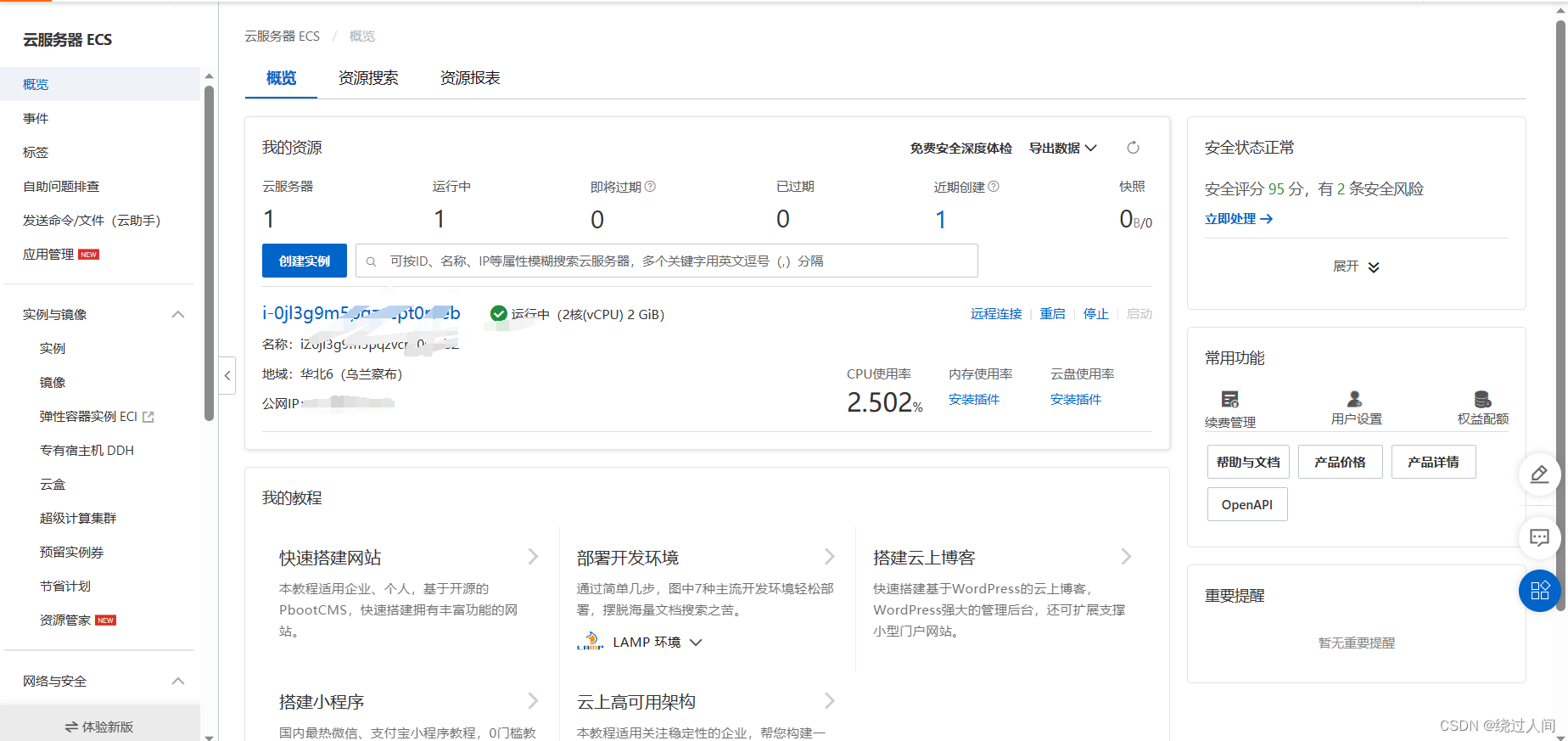The height and width of the screenshot is (741, 1568).
Task: Click 免费安全深度体检 link
Action: pyautogui.click(x=960, y=148)
